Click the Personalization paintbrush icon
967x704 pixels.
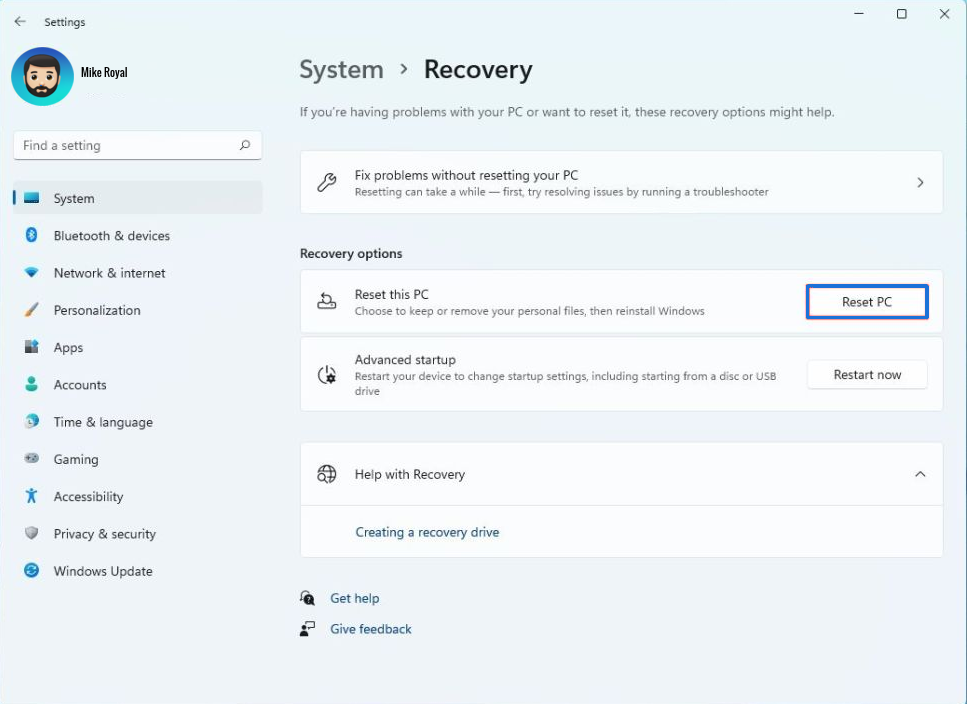pos(31,309)
